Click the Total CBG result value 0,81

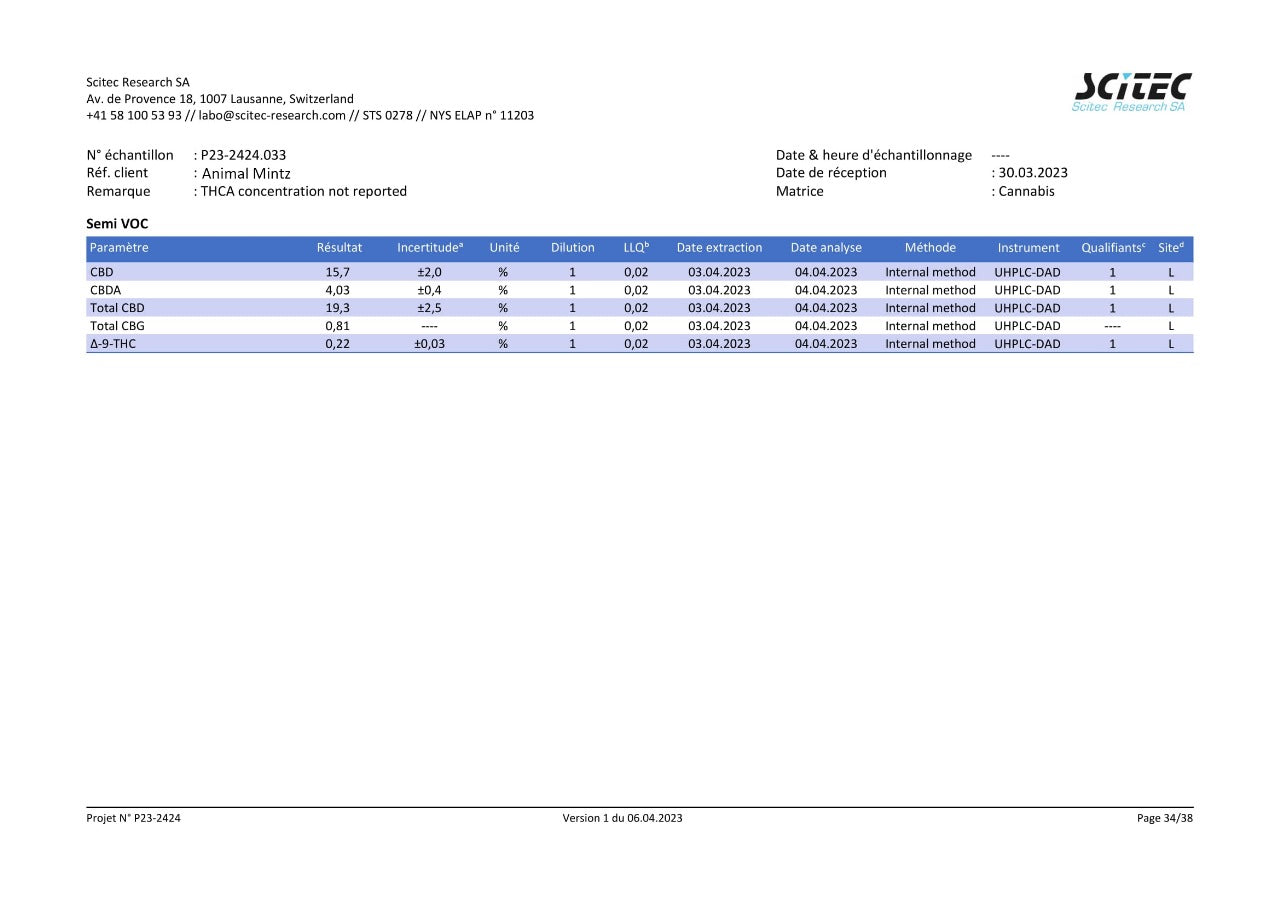337,326
